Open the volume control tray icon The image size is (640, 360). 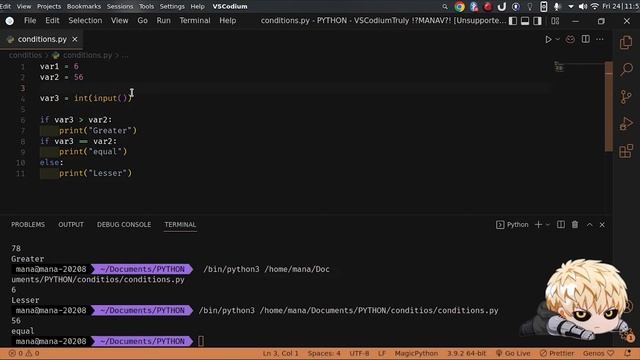pyautogui.click(x=582, y=7)
